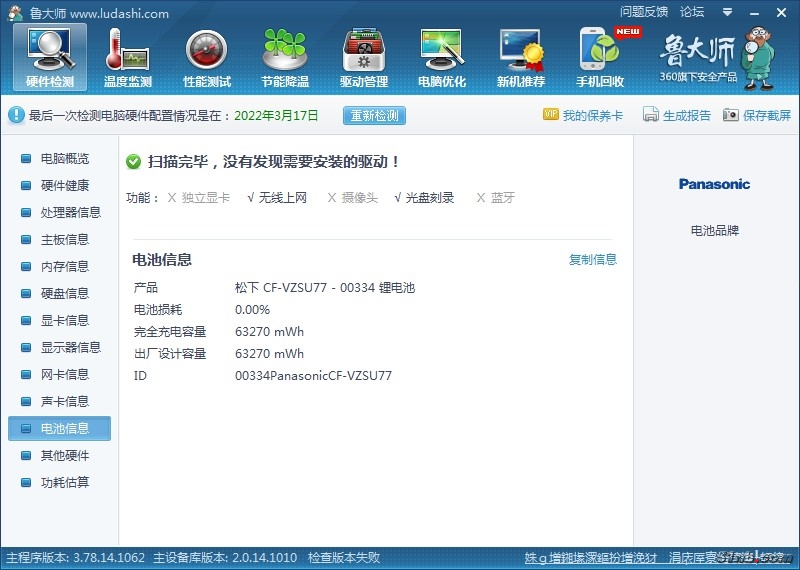The image size is (800, 570).
Task: Open the 温度监测 temperature monitor
Action: (x=128, y=58)
